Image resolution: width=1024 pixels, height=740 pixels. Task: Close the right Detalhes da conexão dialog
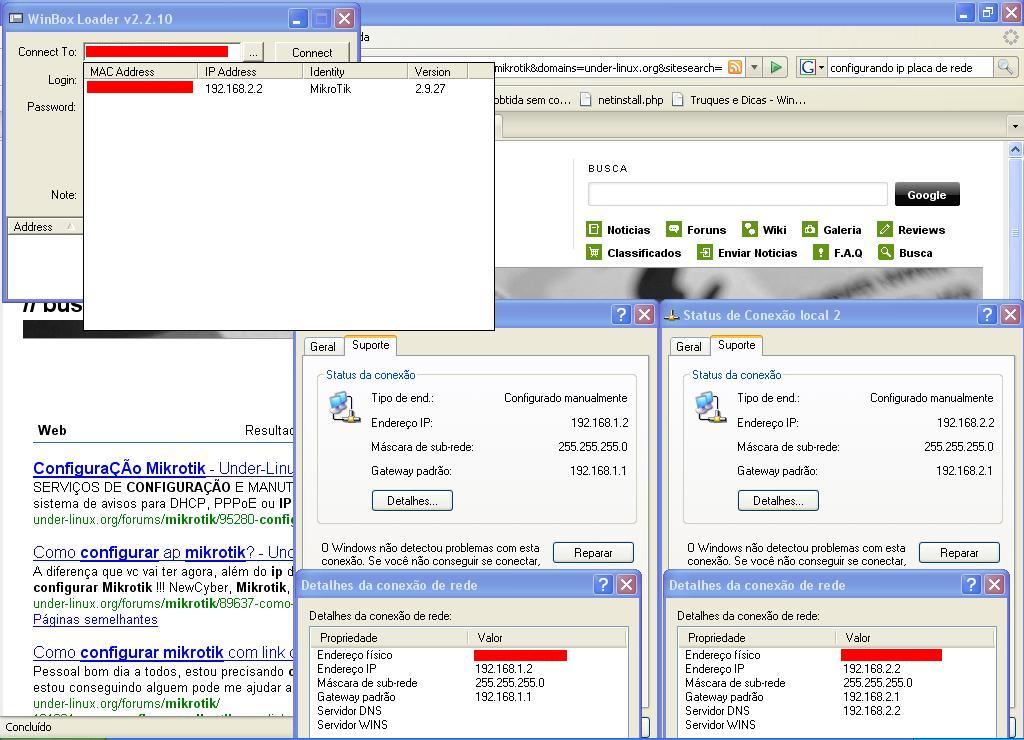[994, 584]
